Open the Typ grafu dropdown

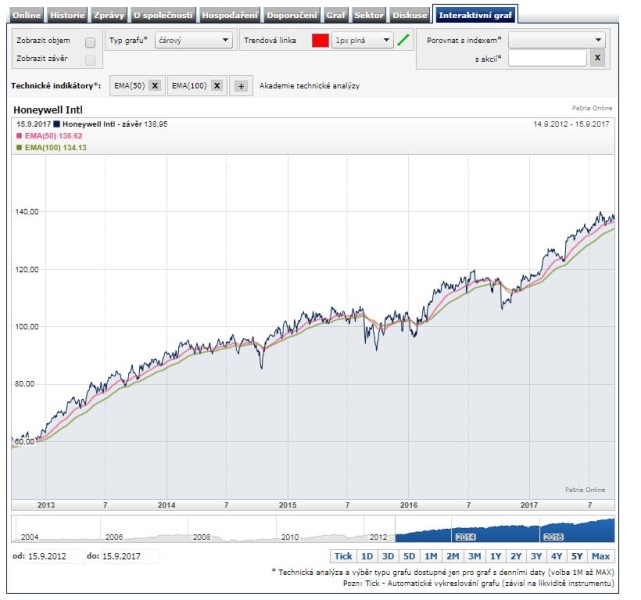tap(194, 41)
